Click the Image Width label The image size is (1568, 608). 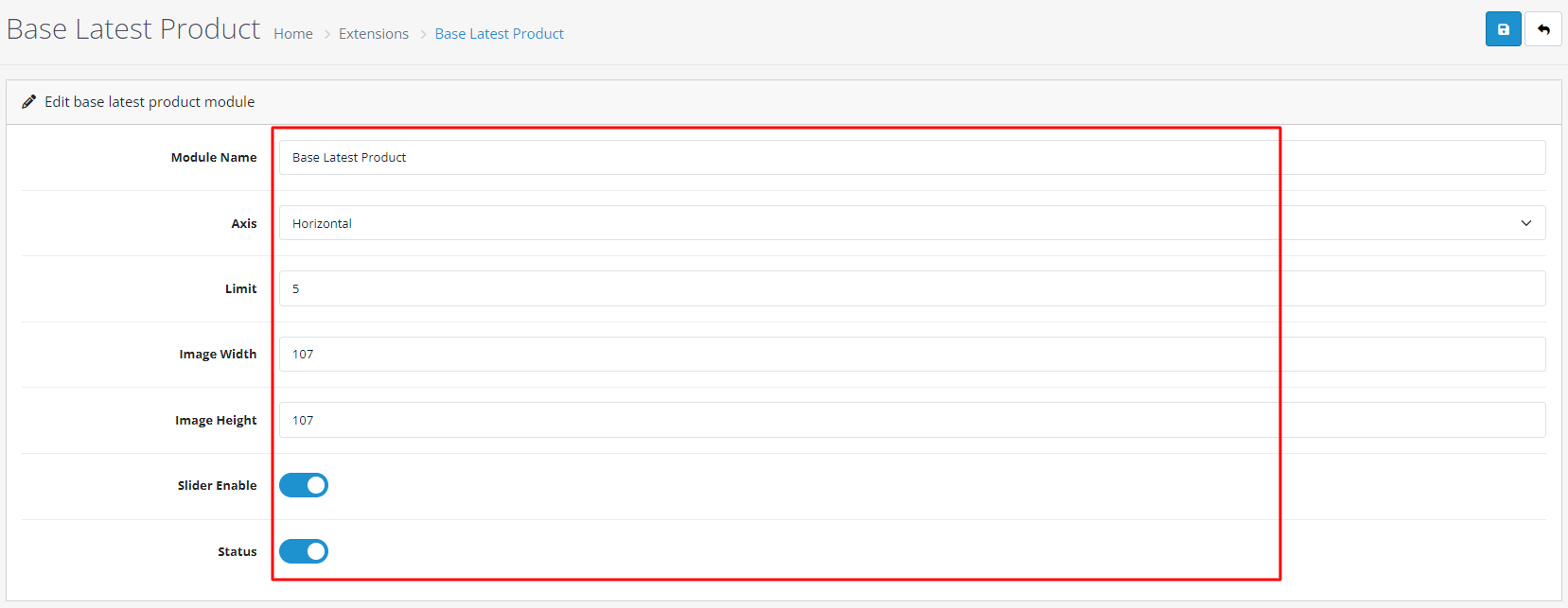tap(218, 355)
